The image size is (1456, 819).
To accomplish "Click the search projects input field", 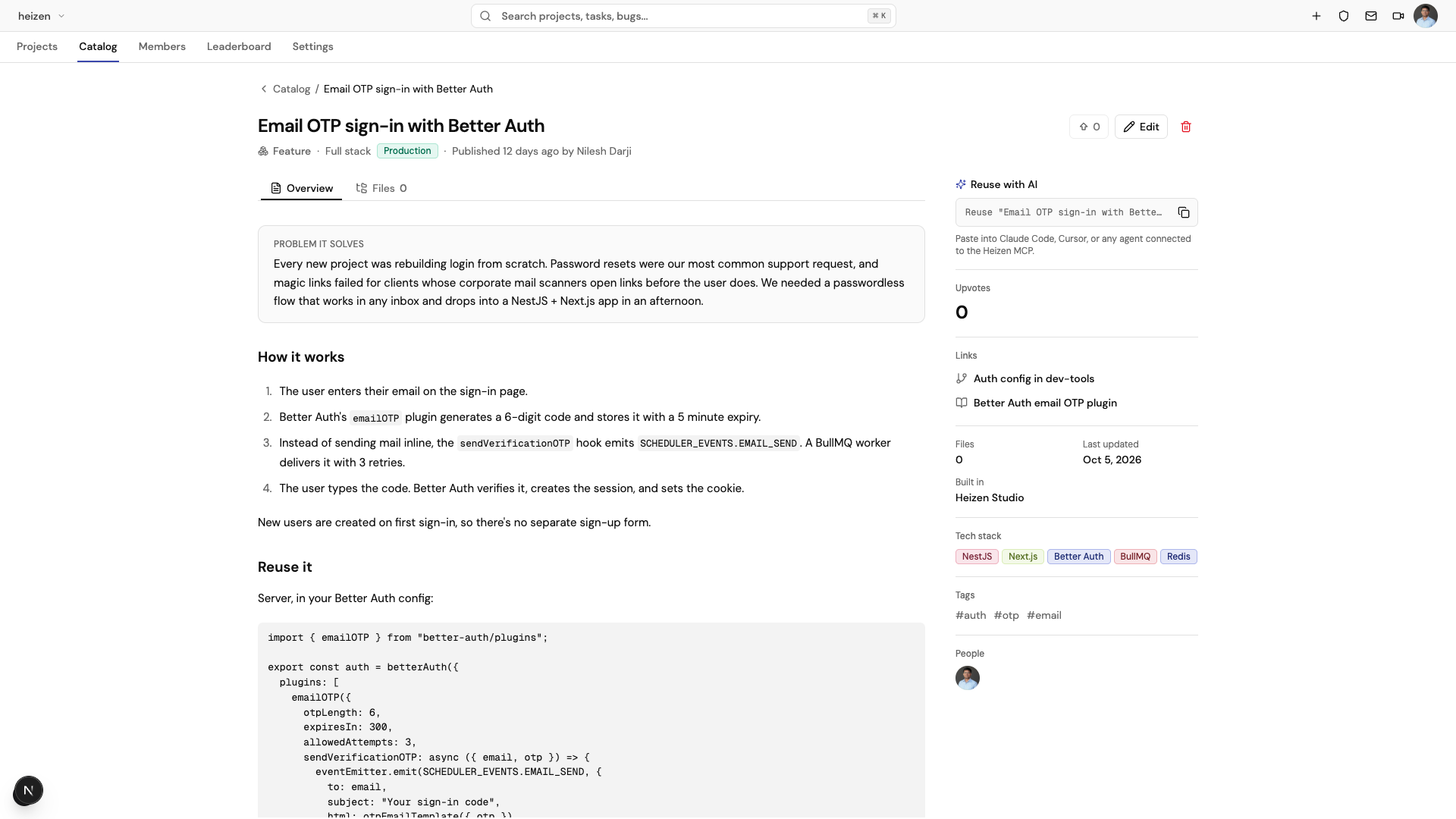I will coord(683,16).
